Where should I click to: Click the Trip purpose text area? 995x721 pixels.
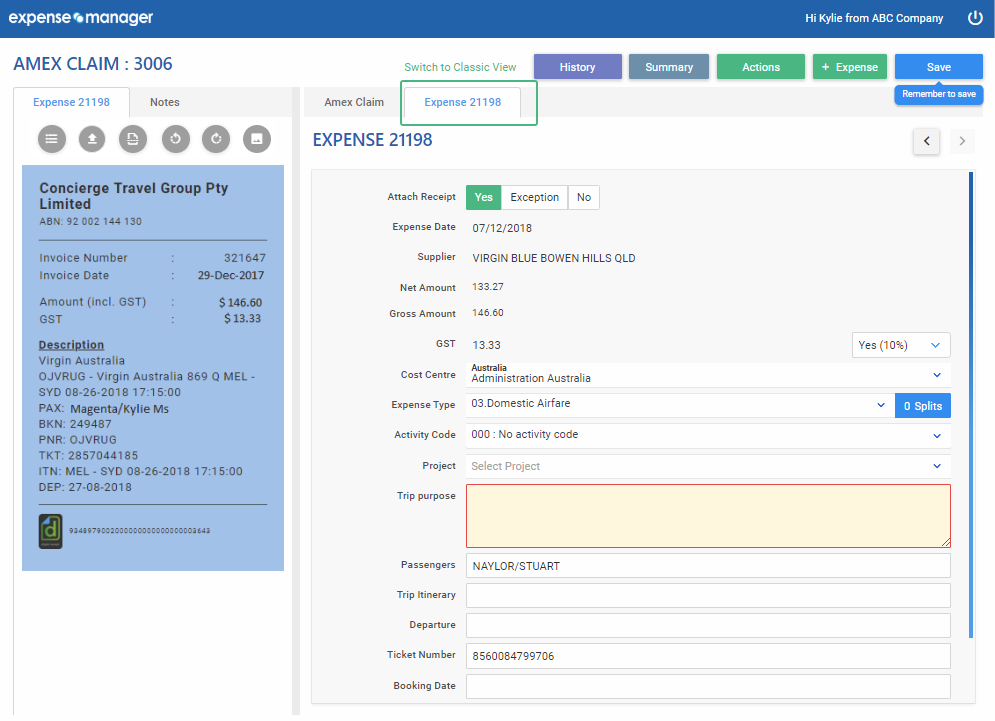pyautogui.click(x=708, y=516)
